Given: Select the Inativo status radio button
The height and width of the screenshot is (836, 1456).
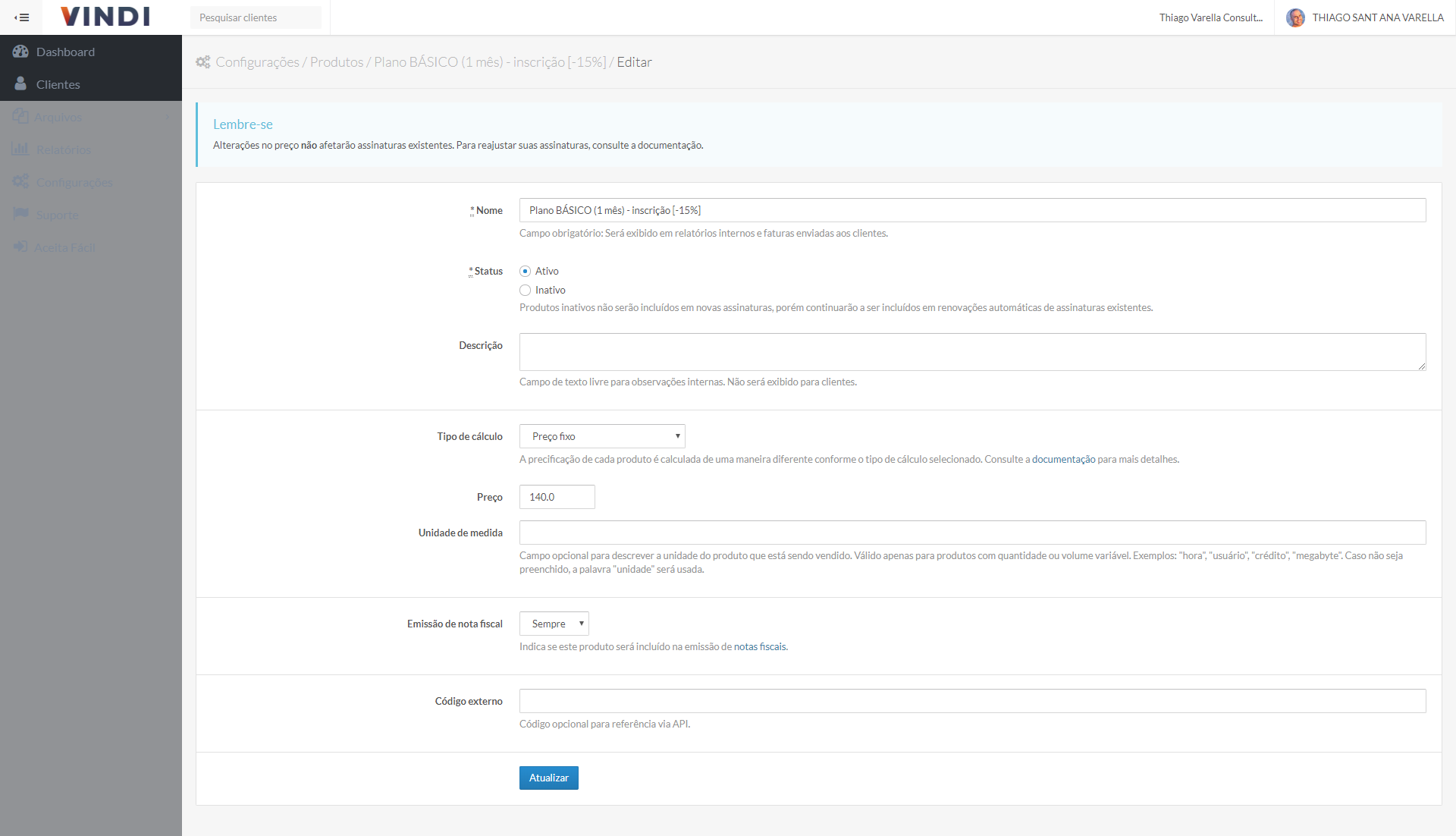Looking at the screenshot, I should point(525,290).
